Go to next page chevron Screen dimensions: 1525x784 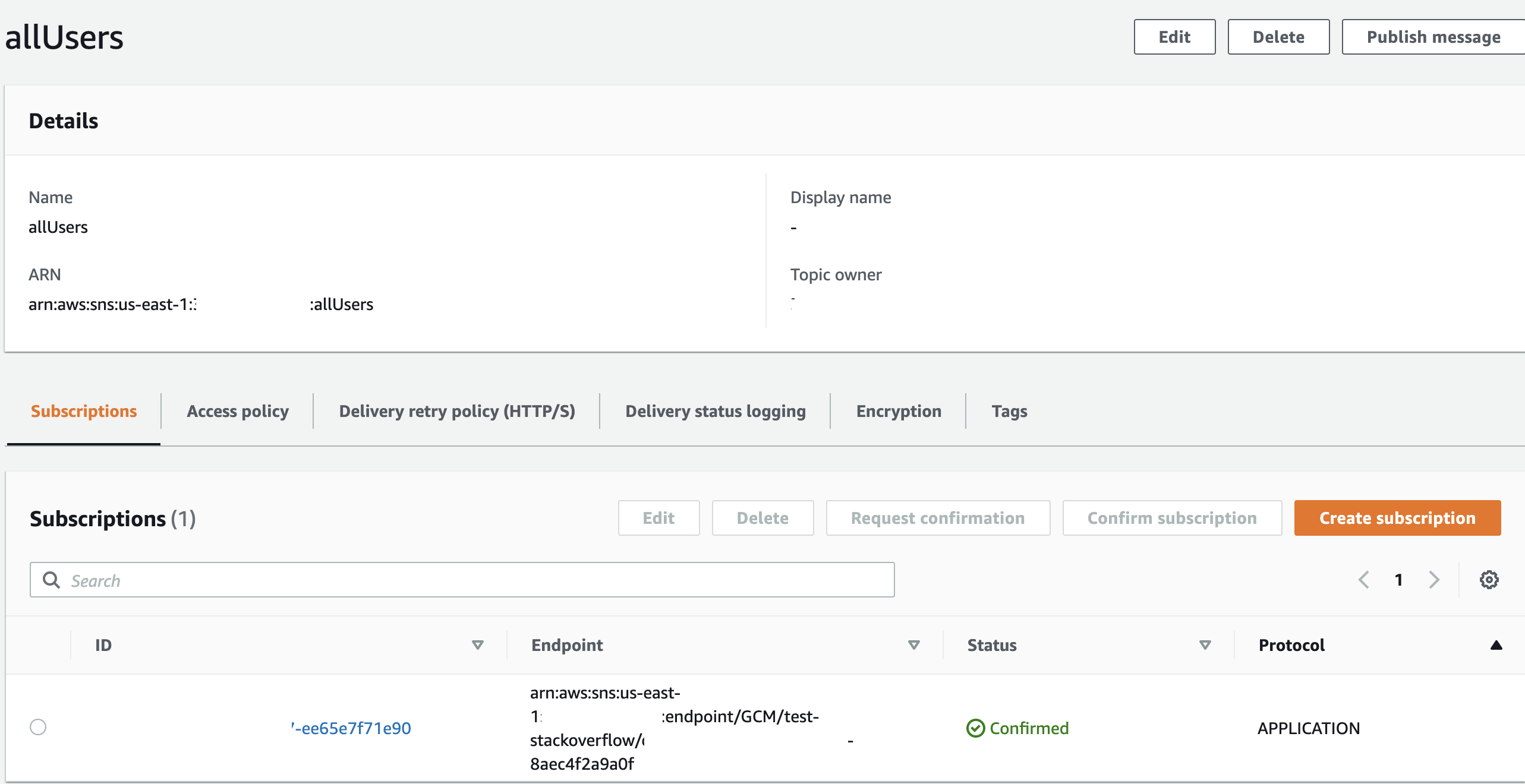pyautogui.click(x=1434, y=580)
